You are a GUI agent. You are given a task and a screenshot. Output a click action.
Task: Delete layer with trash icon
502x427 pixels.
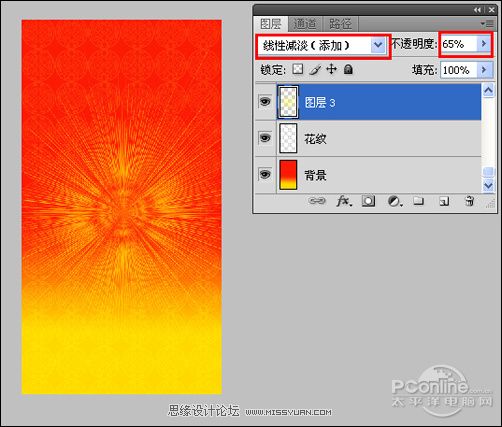click(470, 201)
